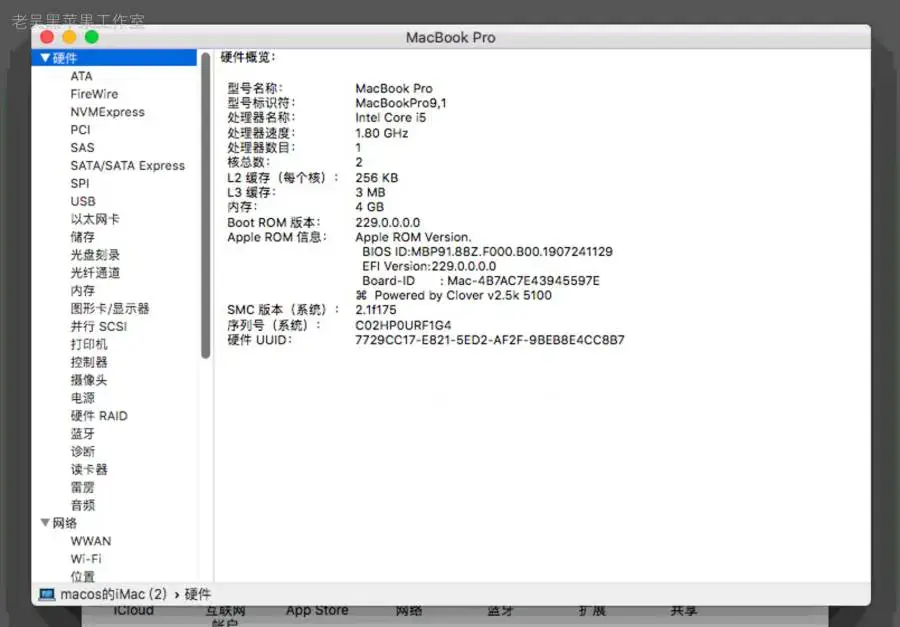Select Wi-Fi under 网络
The height and width of the screenshot is (627, 900).
[86, 558]
